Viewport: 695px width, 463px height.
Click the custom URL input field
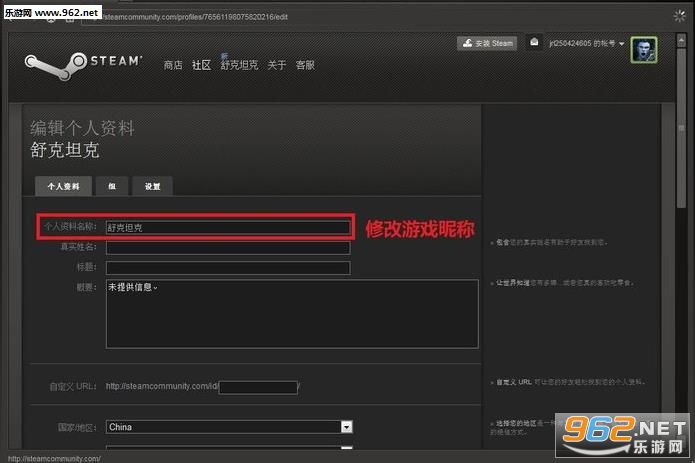click(258, 387)
